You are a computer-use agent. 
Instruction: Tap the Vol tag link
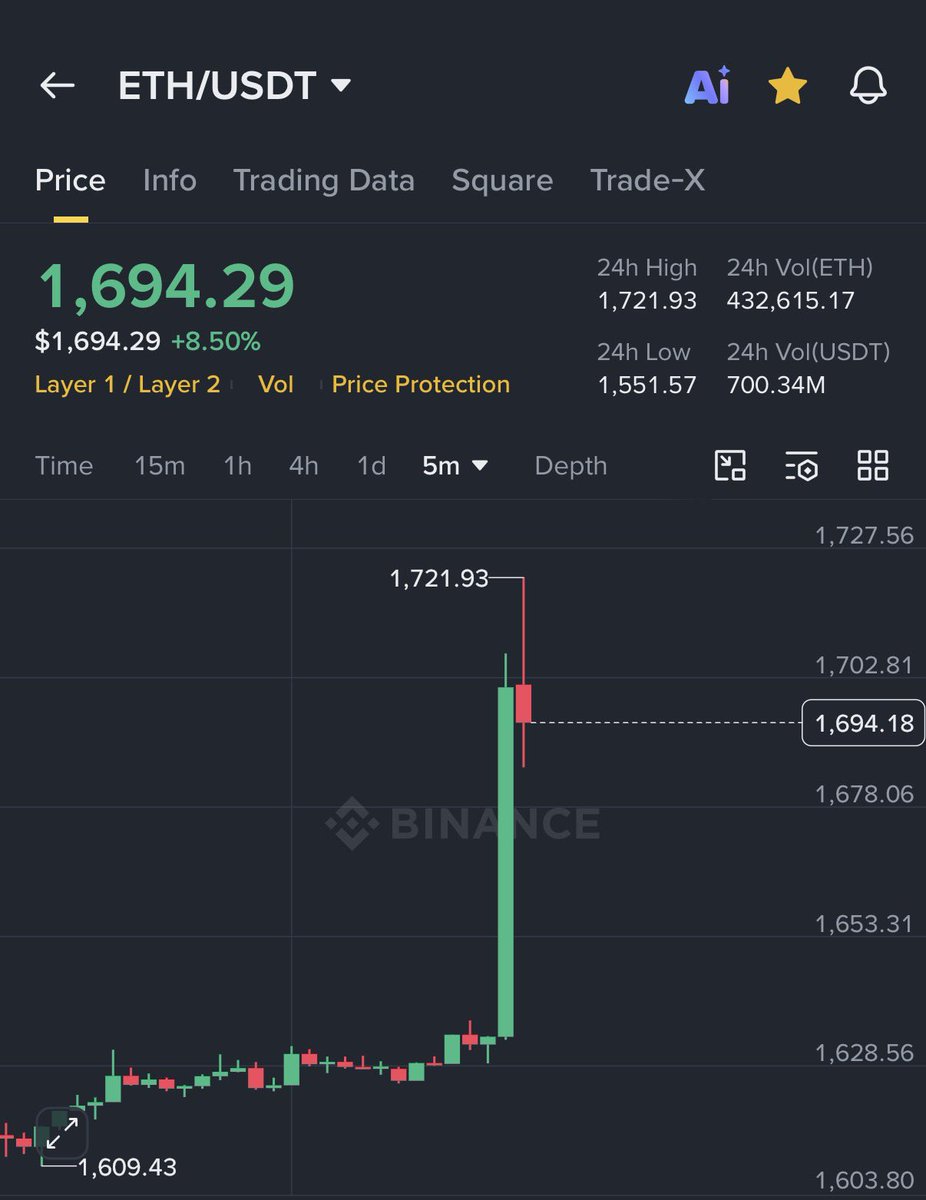276,385
